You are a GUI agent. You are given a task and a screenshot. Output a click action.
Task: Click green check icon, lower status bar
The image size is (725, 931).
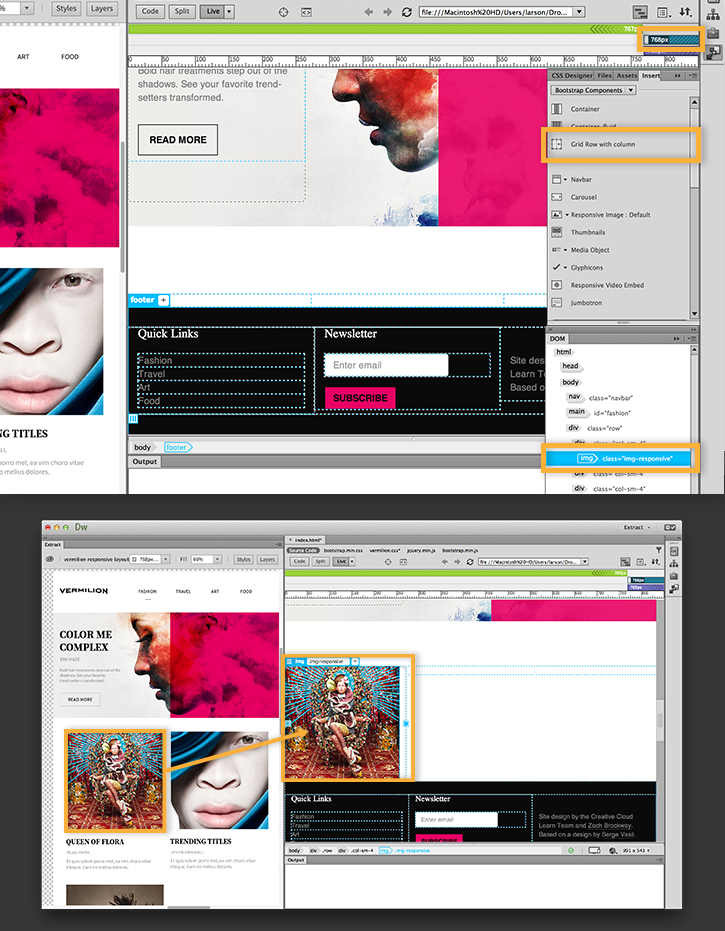pos(571,850)
